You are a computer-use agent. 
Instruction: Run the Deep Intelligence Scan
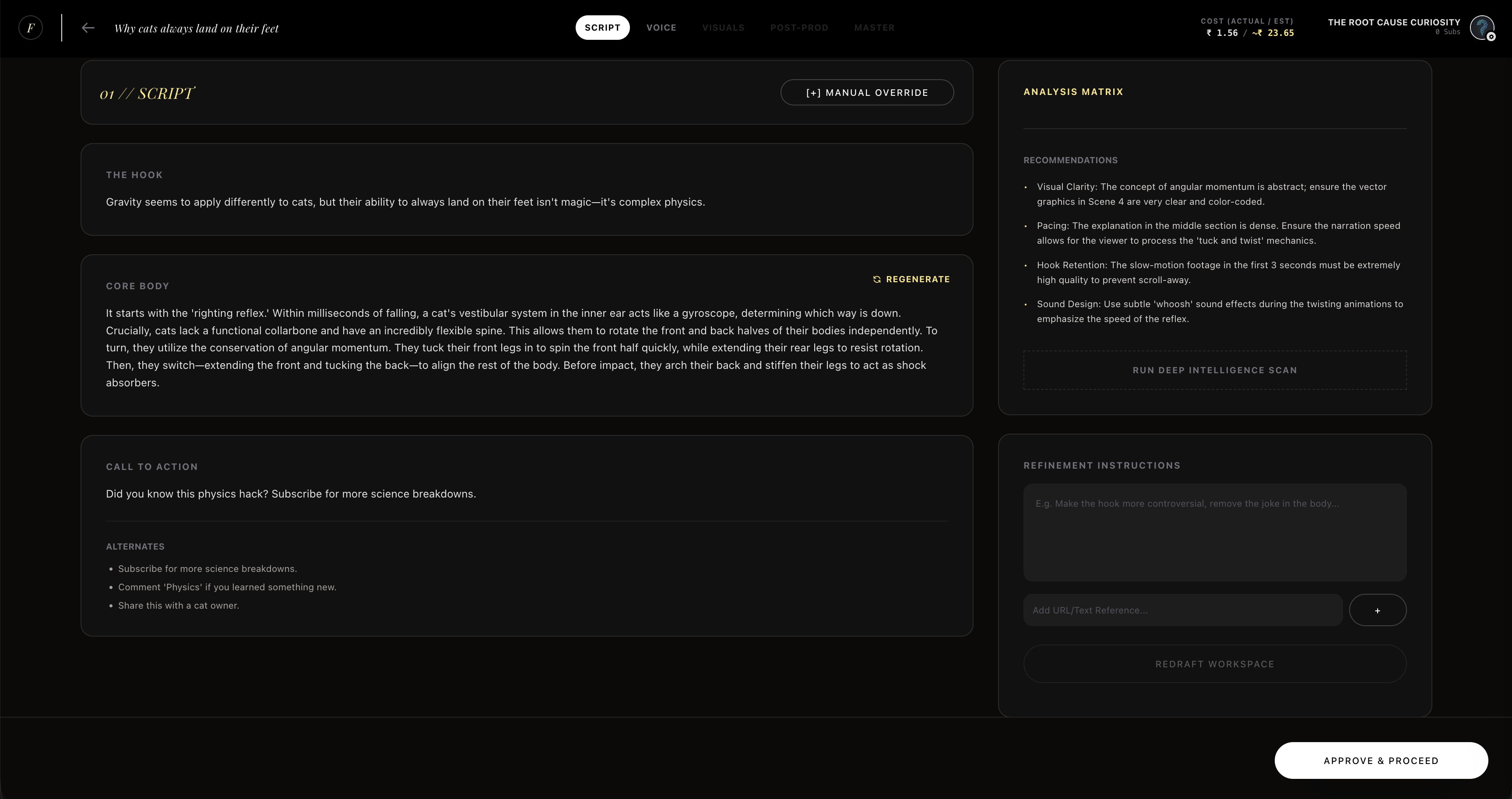(1214, 370)
